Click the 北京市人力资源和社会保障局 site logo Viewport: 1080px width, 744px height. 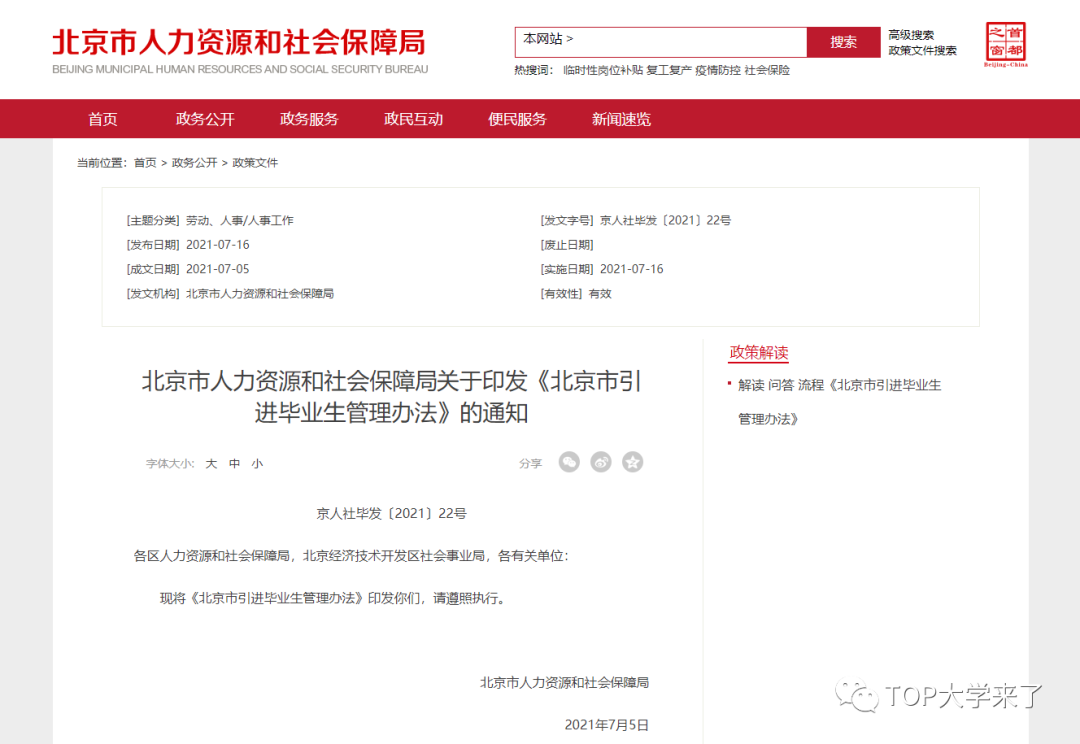[240, 51]
